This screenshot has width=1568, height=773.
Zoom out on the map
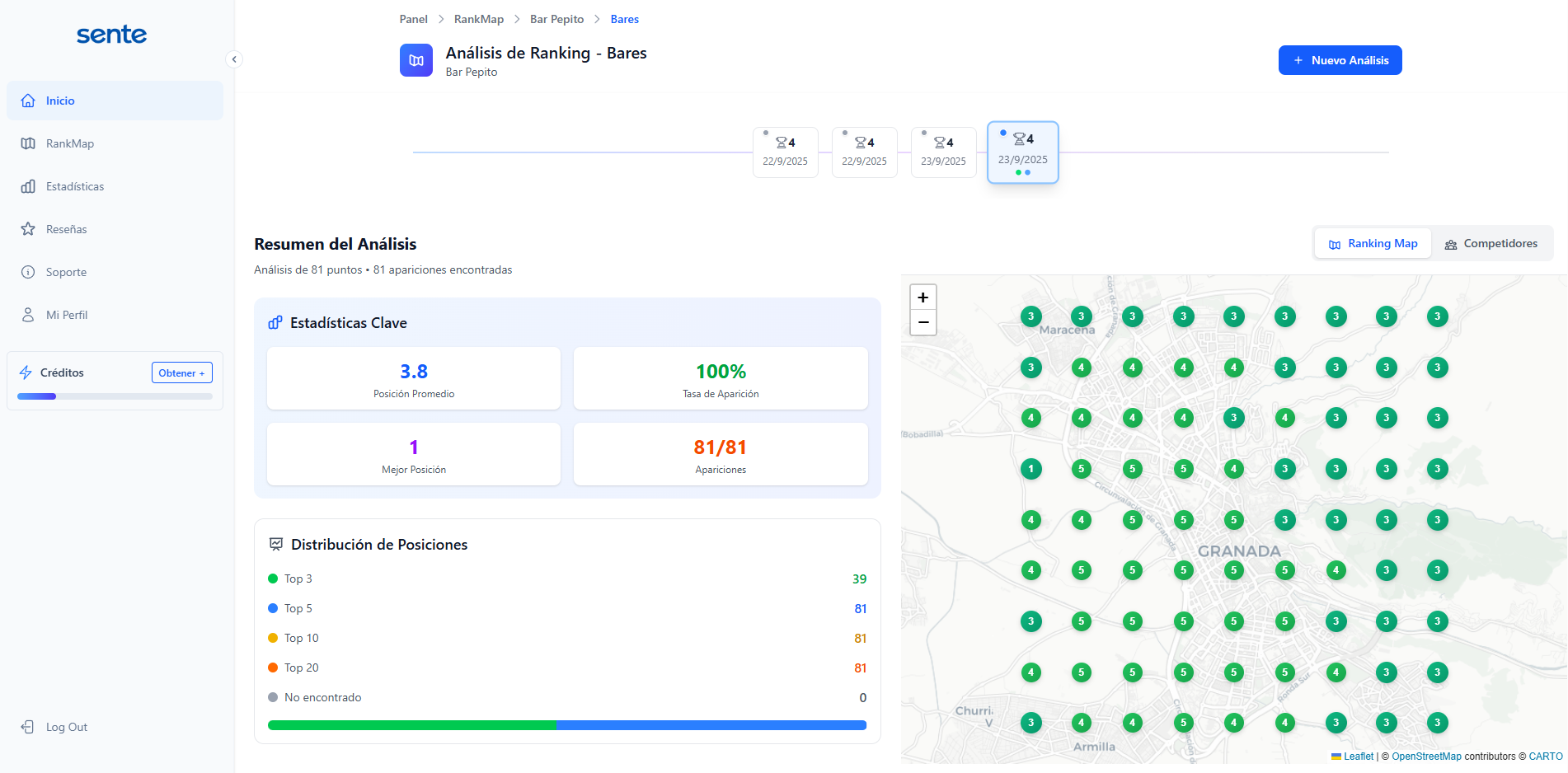[x=923, y=322]
